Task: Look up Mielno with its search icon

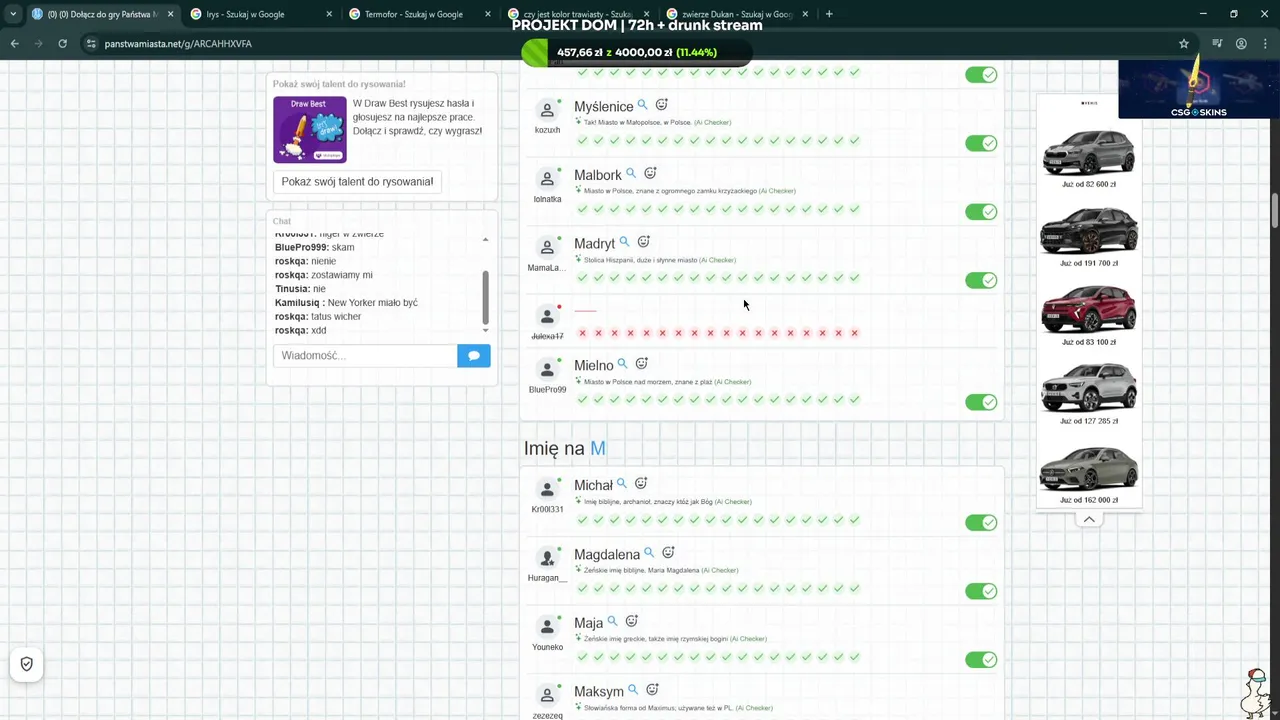Action: [622, 364]
